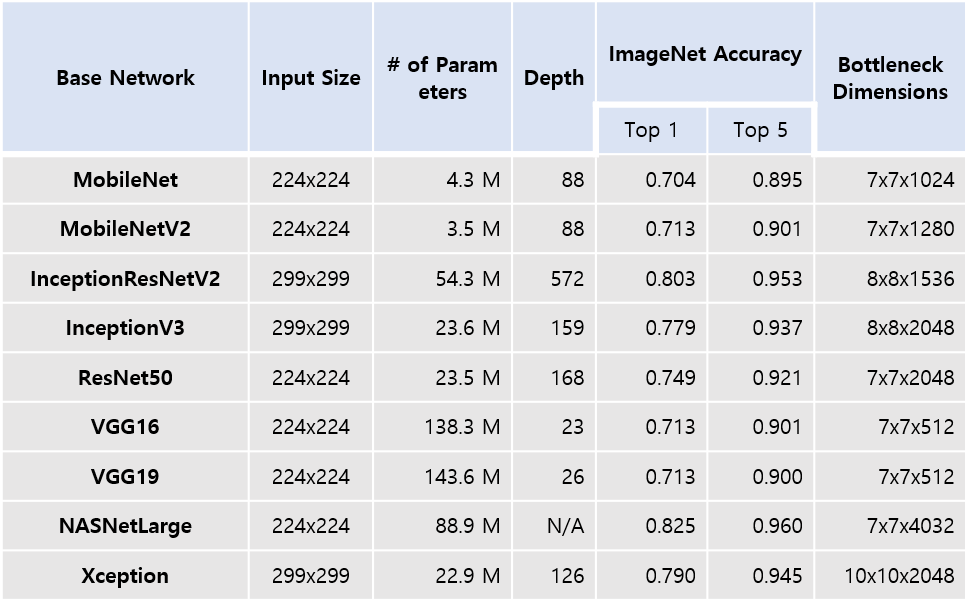971x602 pixels.
Task: Click the N/A depth cell
Action: (x=565, y=526)
